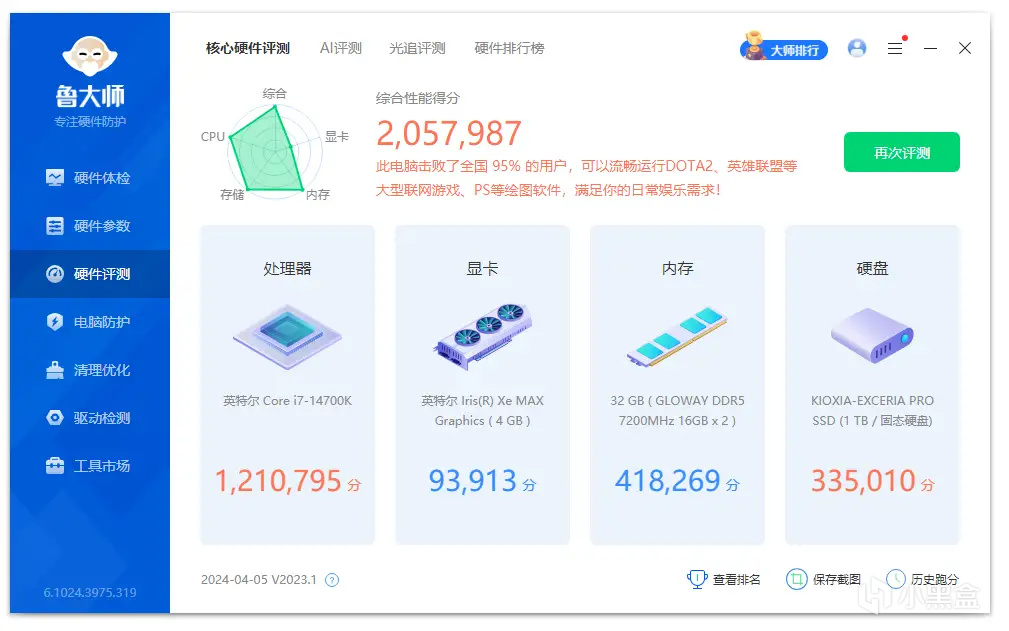Switch to the 硬件排行榜 tab
Viewport: 1009px width, 631px height.
[x=509, y=48]
